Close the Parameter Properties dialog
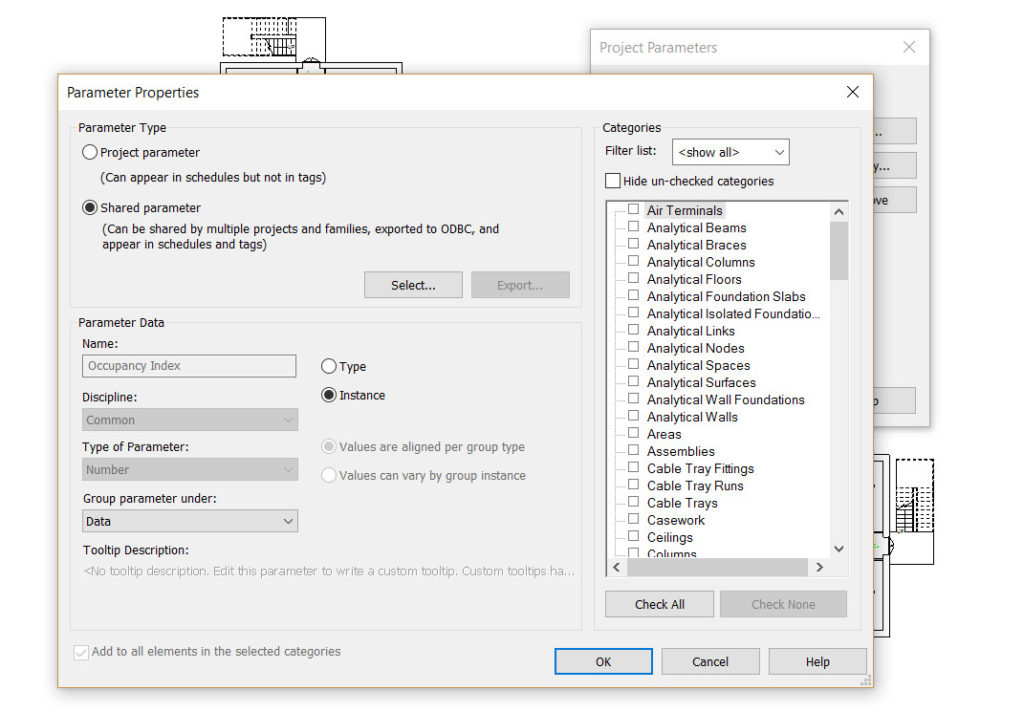The width and height of the screenshot is (1024, 712). pyautogui.click(x=852, y=92)
